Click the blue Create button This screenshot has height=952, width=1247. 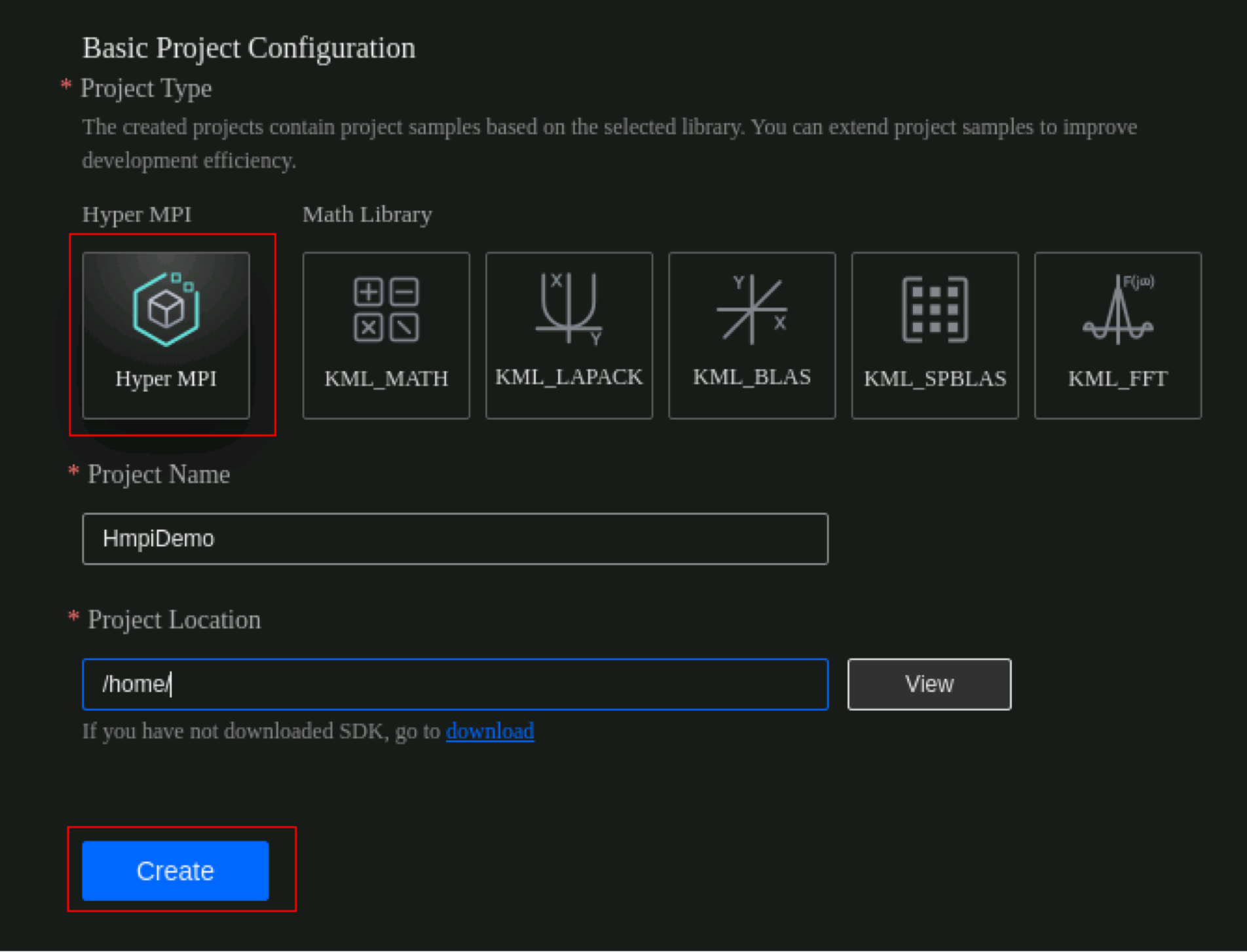(175, 871)
